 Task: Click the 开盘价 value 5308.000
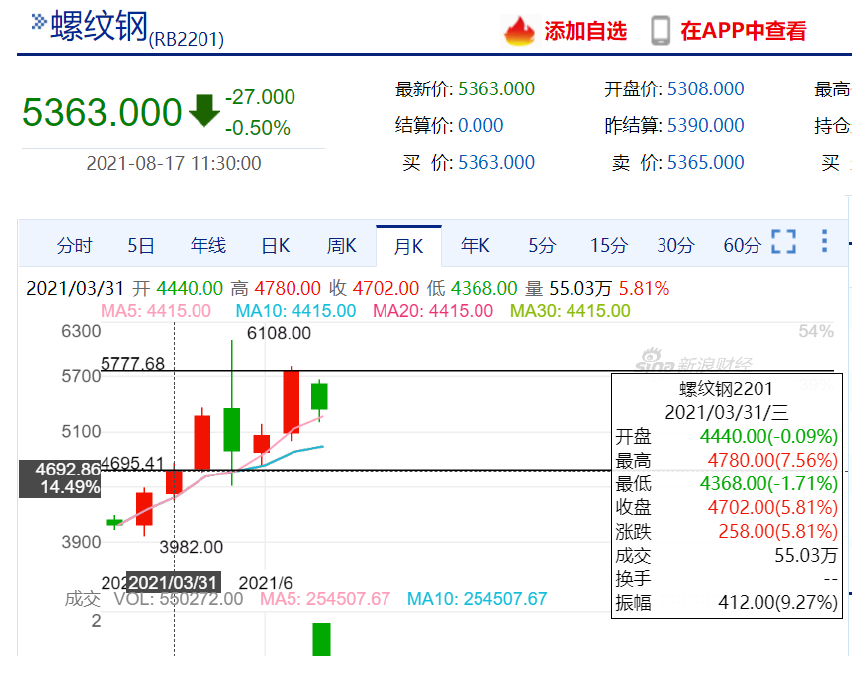[706, 89]
